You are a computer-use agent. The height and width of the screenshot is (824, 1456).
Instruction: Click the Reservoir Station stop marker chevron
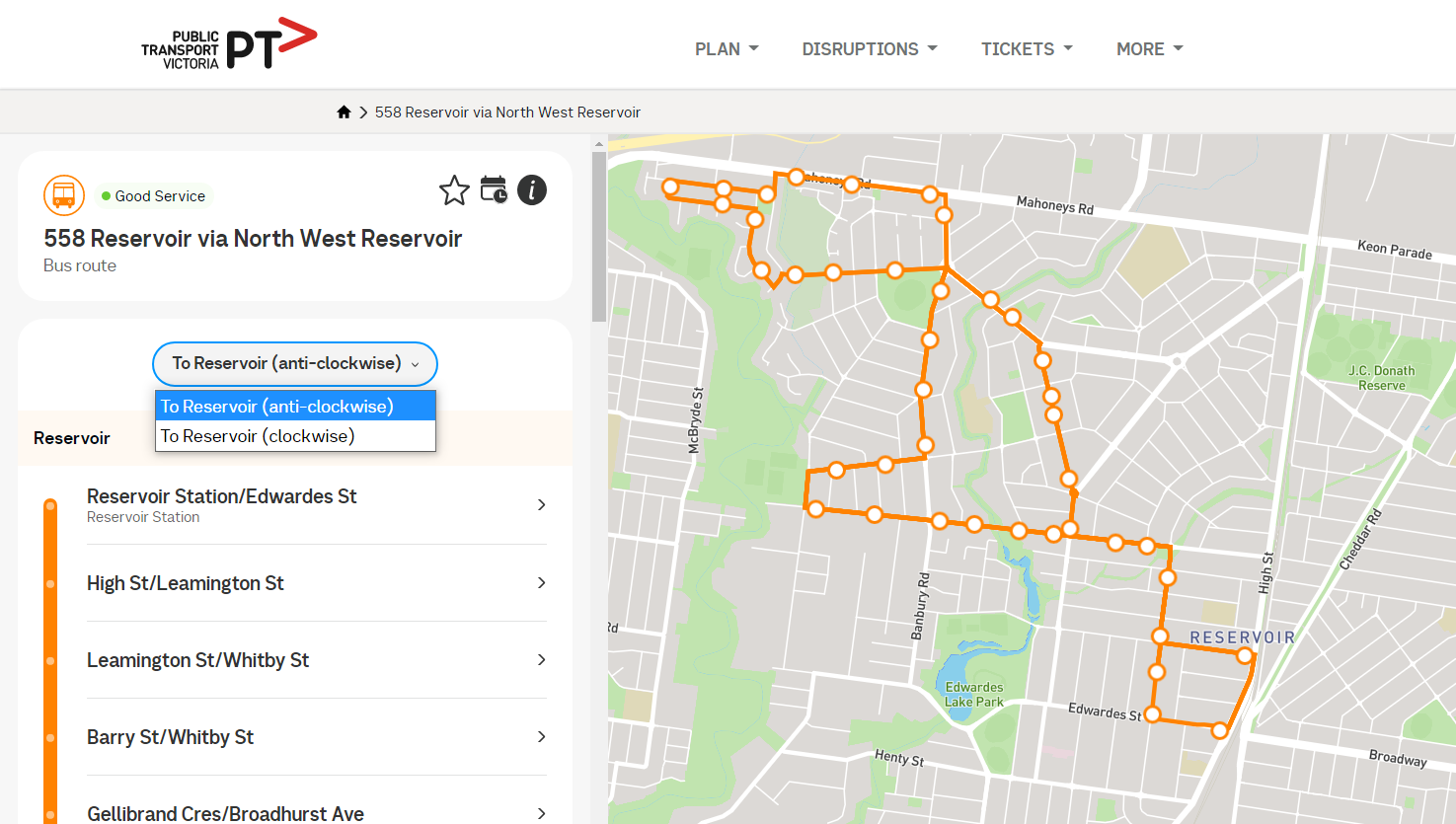pos(541,505)
